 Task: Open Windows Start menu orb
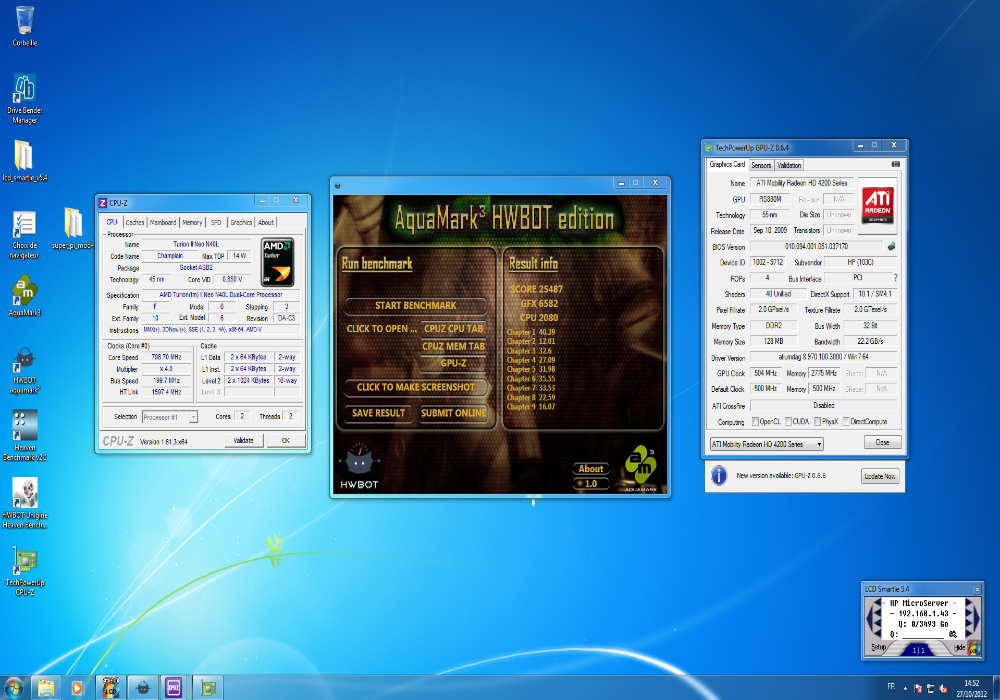click(x=13, y=688)
